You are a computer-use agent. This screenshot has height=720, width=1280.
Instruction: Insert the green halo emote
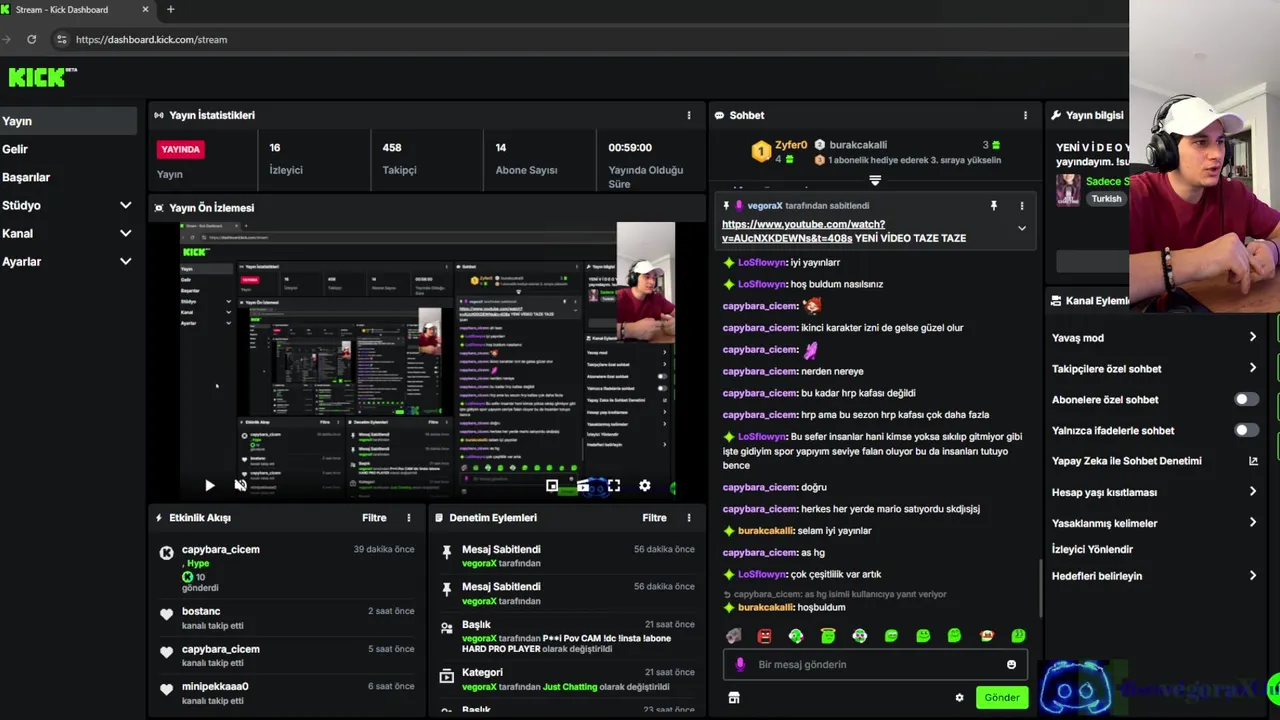pos(828,636)
